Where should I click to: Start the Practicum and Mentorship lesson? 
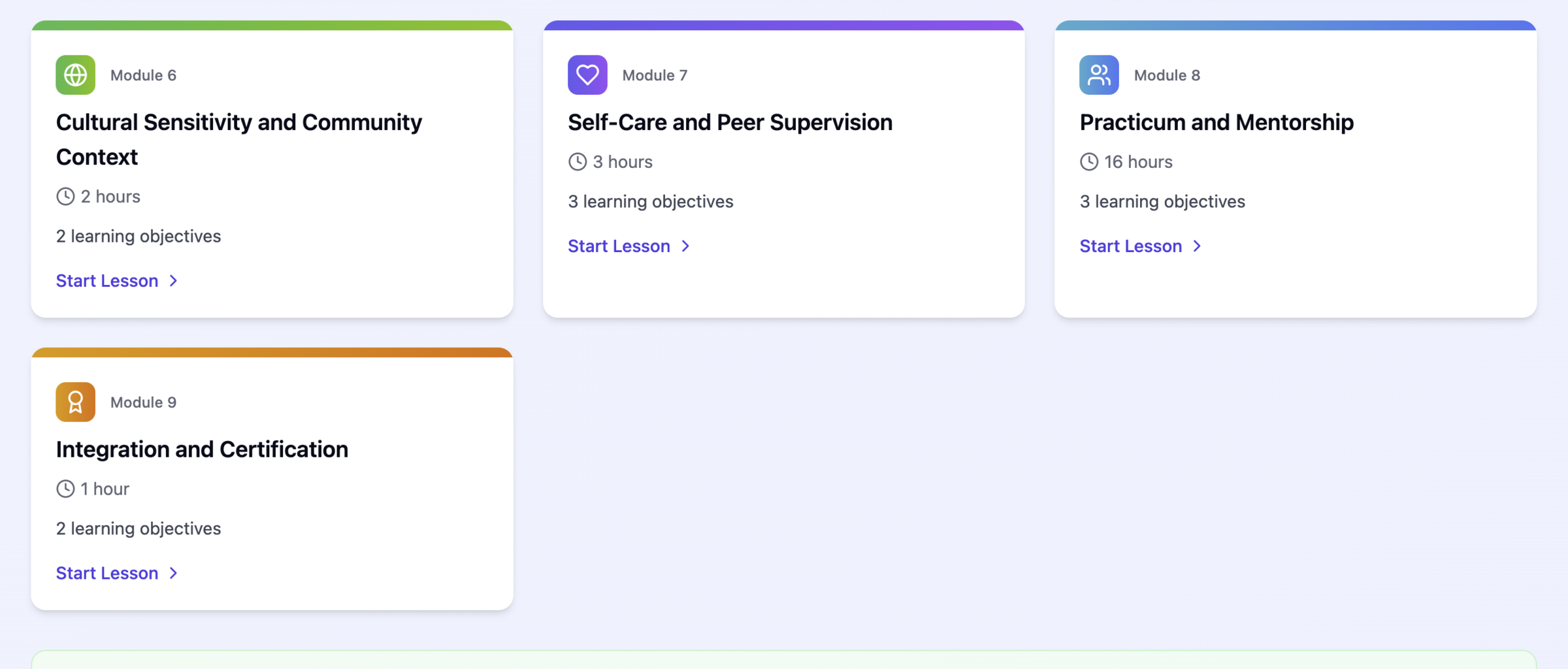pyautogui.click(x=1131, y=246)
